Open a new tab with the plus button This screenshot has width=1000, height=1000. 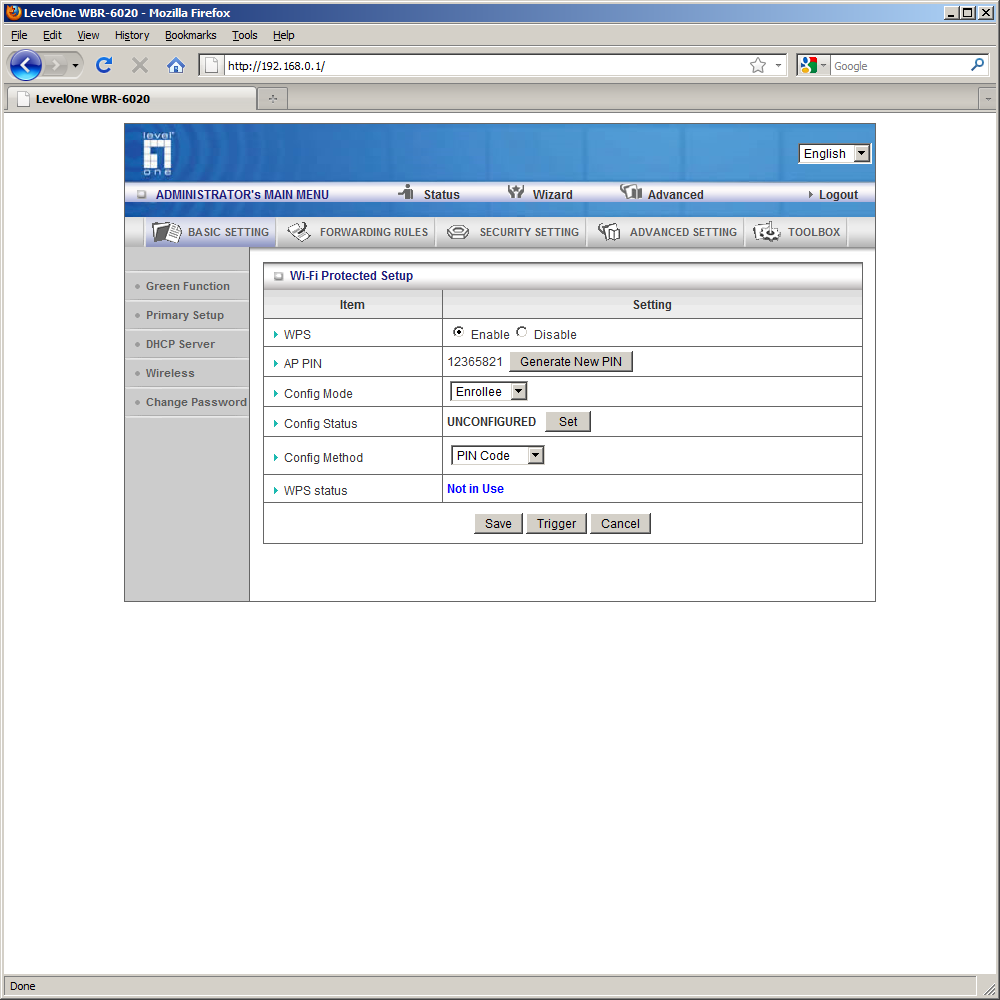tap(273, 98)
